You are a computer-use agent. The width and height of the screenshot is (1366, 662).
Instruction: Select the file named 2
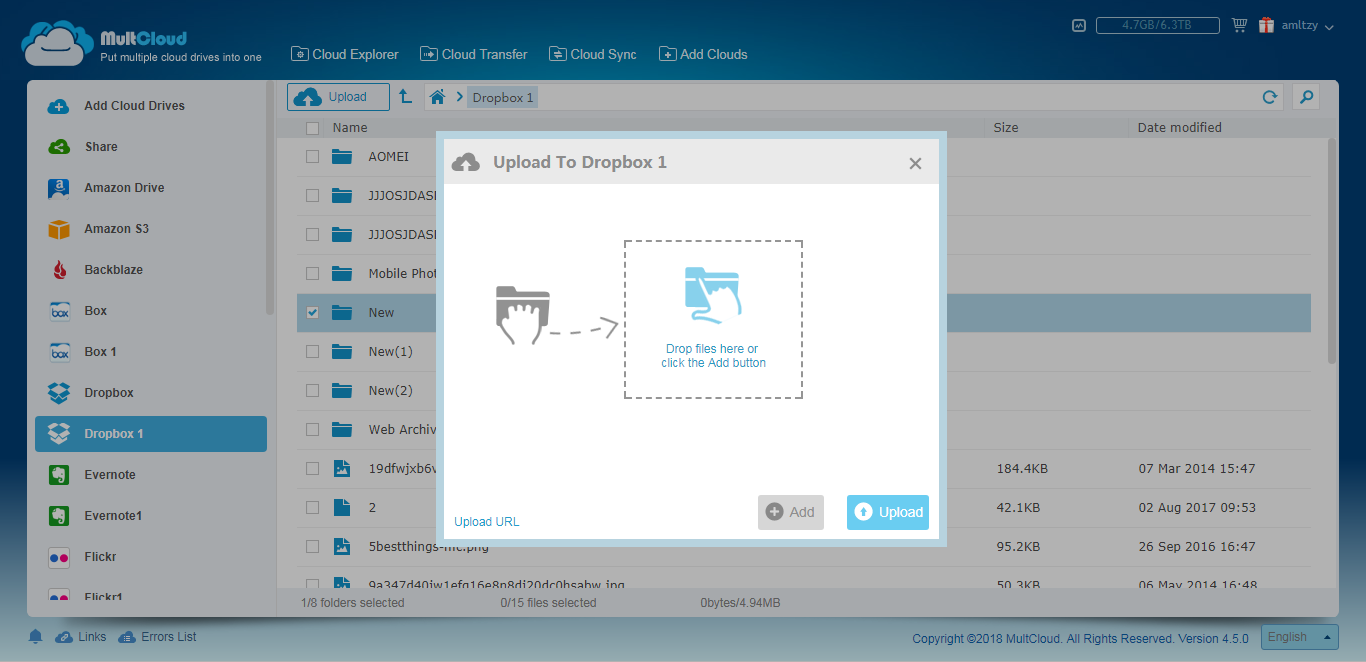coord(372,507)
